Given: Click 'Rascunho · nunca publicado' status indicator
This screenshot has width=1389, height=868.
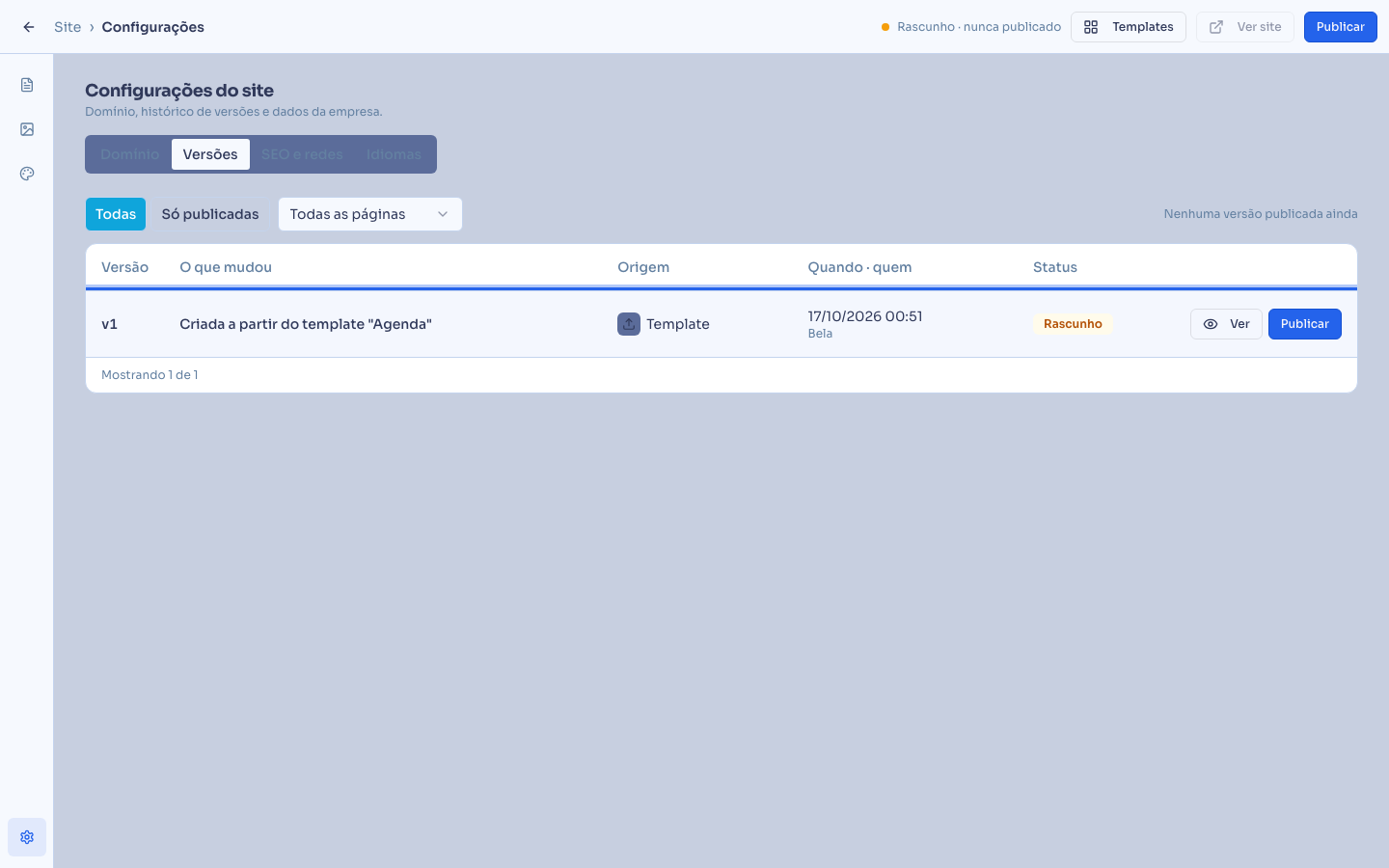Looking at the screenshot, I should pyautogui.click(x=971, y=27).
